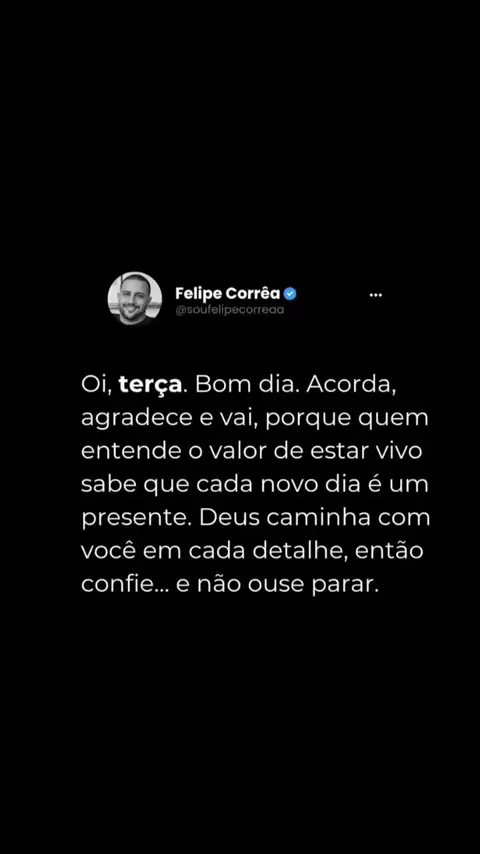The image size is (480, 854).
Task: Click the blue verified badge
Action: [x=290, y=294]
